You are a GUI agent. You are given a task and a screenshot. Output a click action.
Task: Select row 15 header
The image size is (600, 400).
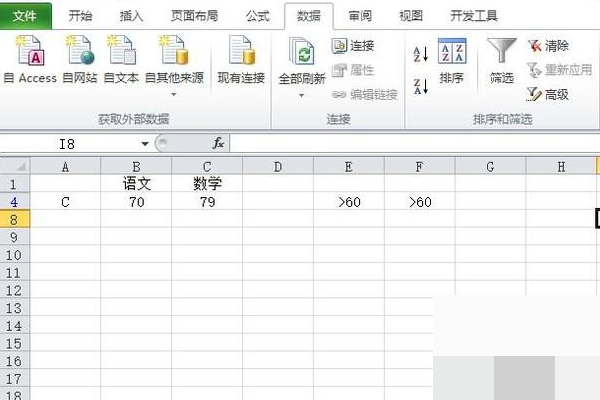(15, 343)
